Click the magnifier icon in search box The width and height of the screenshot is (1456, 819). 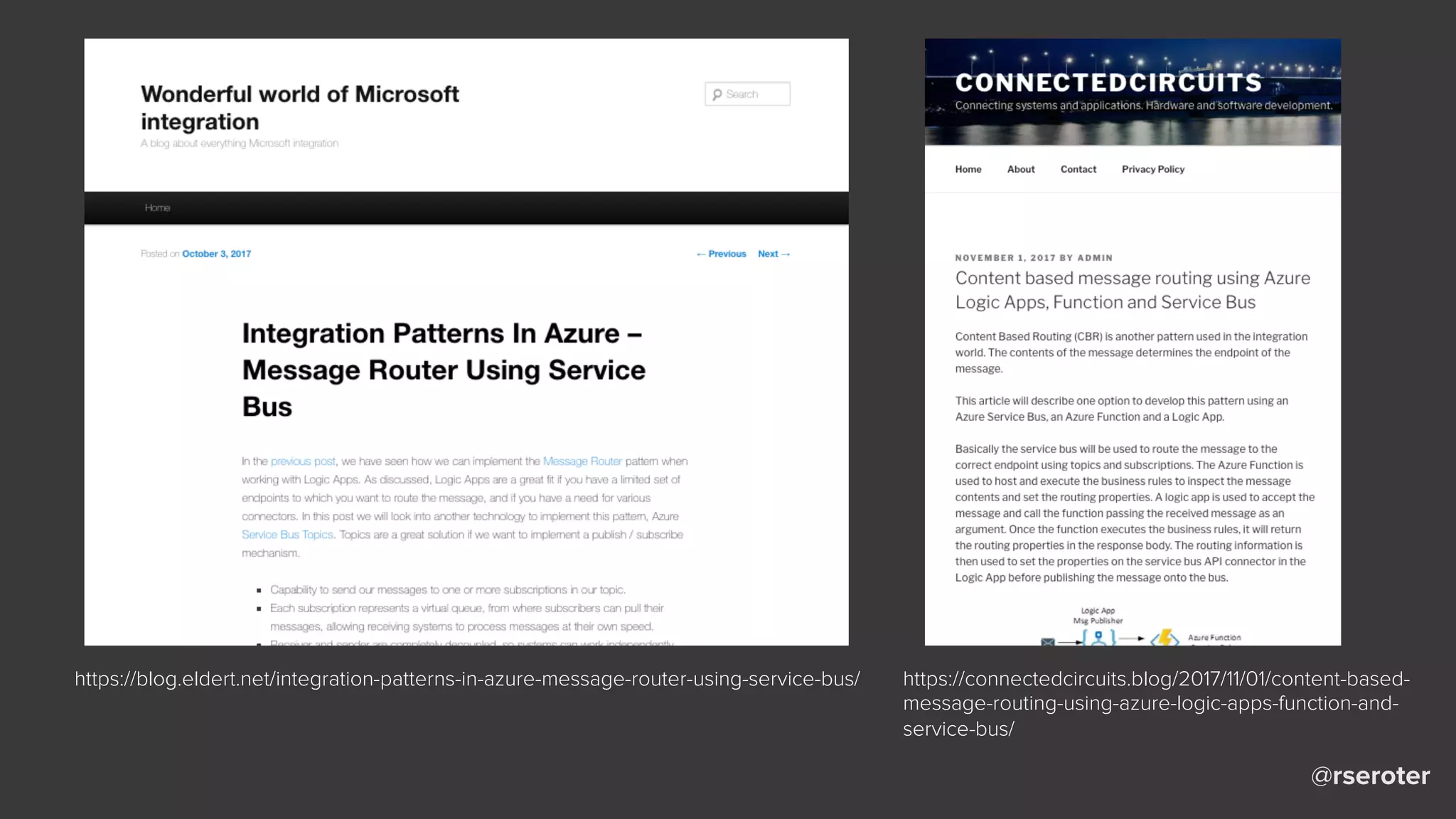(x=717, y=95)
